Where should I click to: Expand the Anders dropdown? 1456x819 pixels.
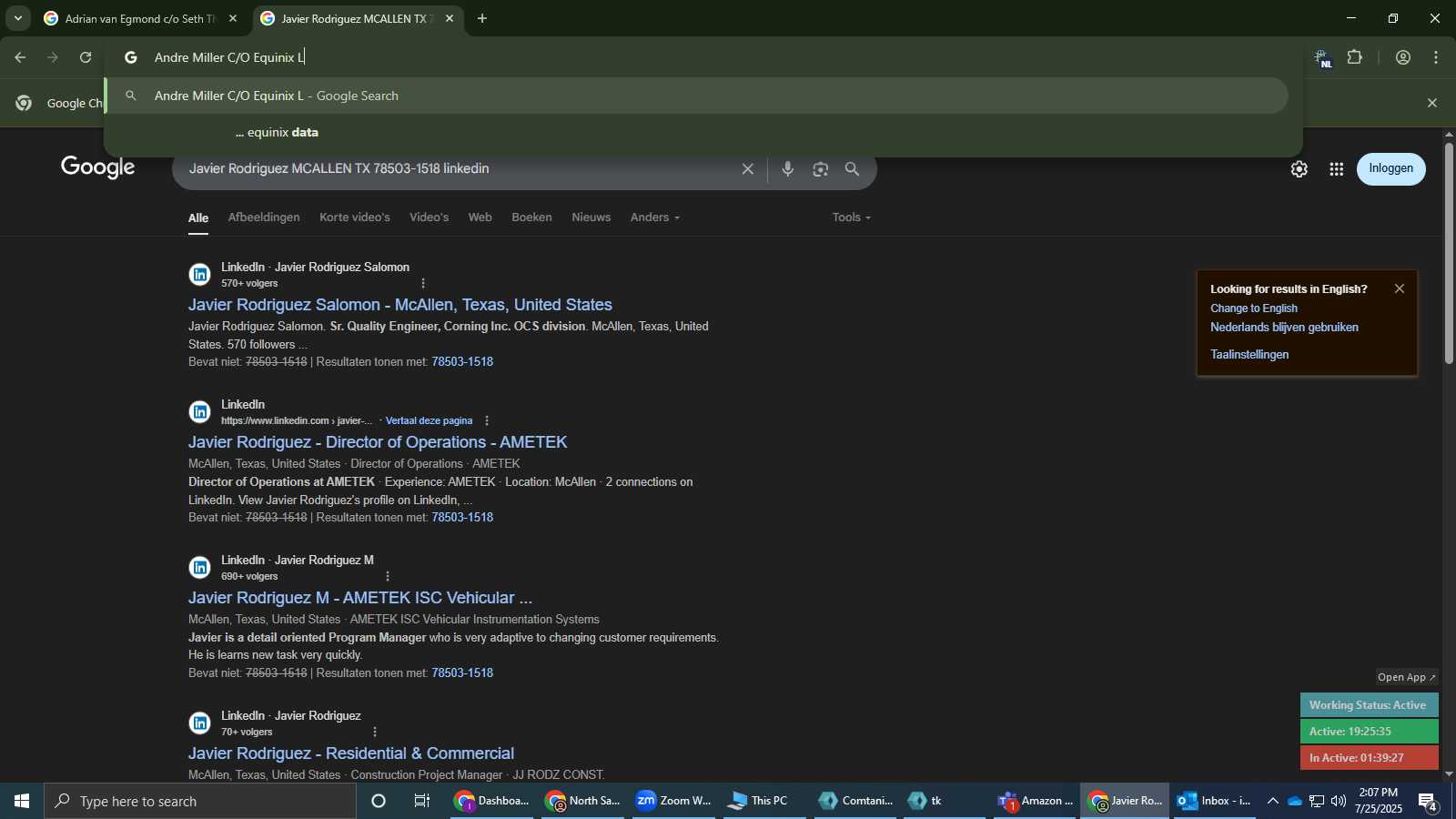655,217
